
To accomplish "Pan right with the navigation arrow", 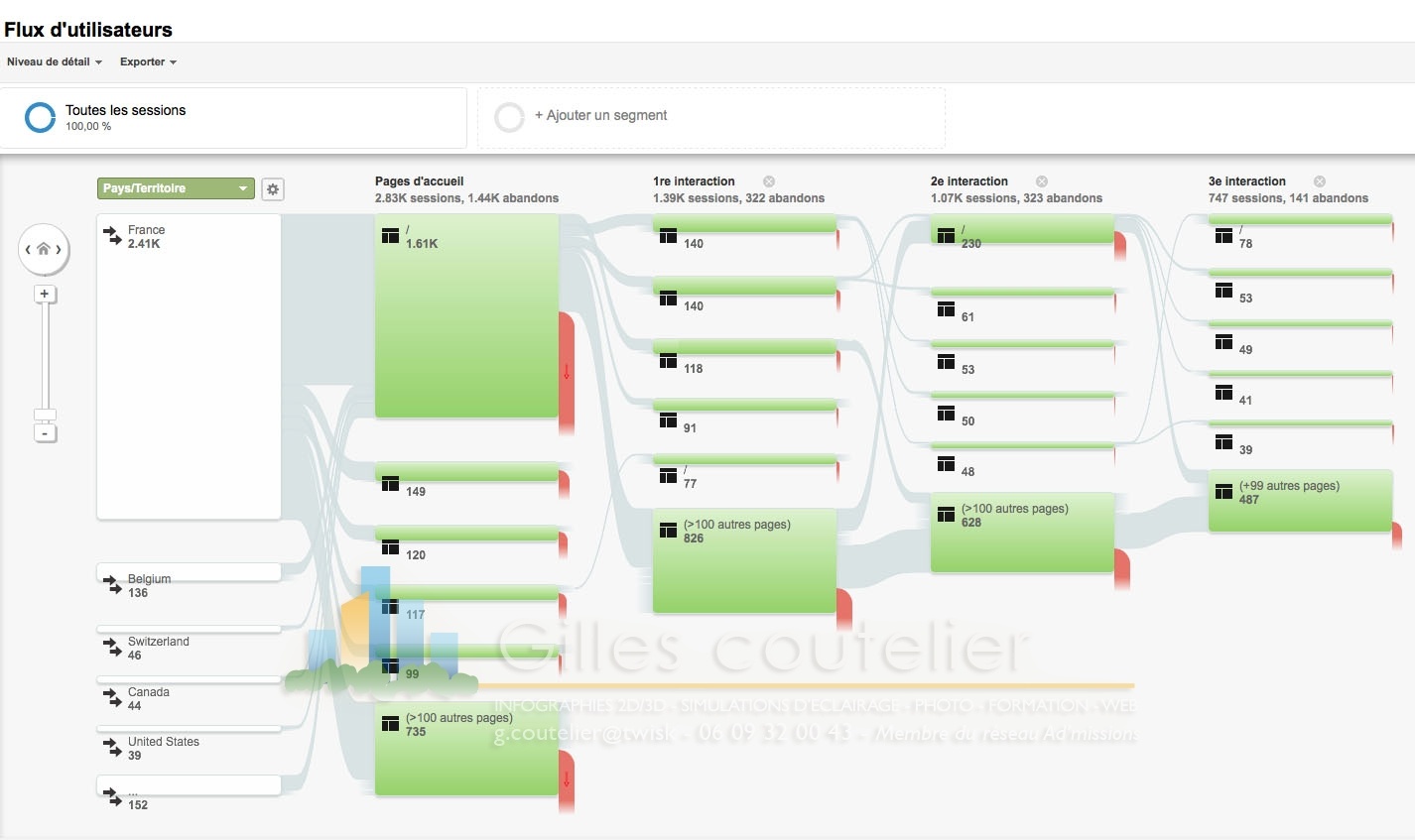I will pos(59,249).
